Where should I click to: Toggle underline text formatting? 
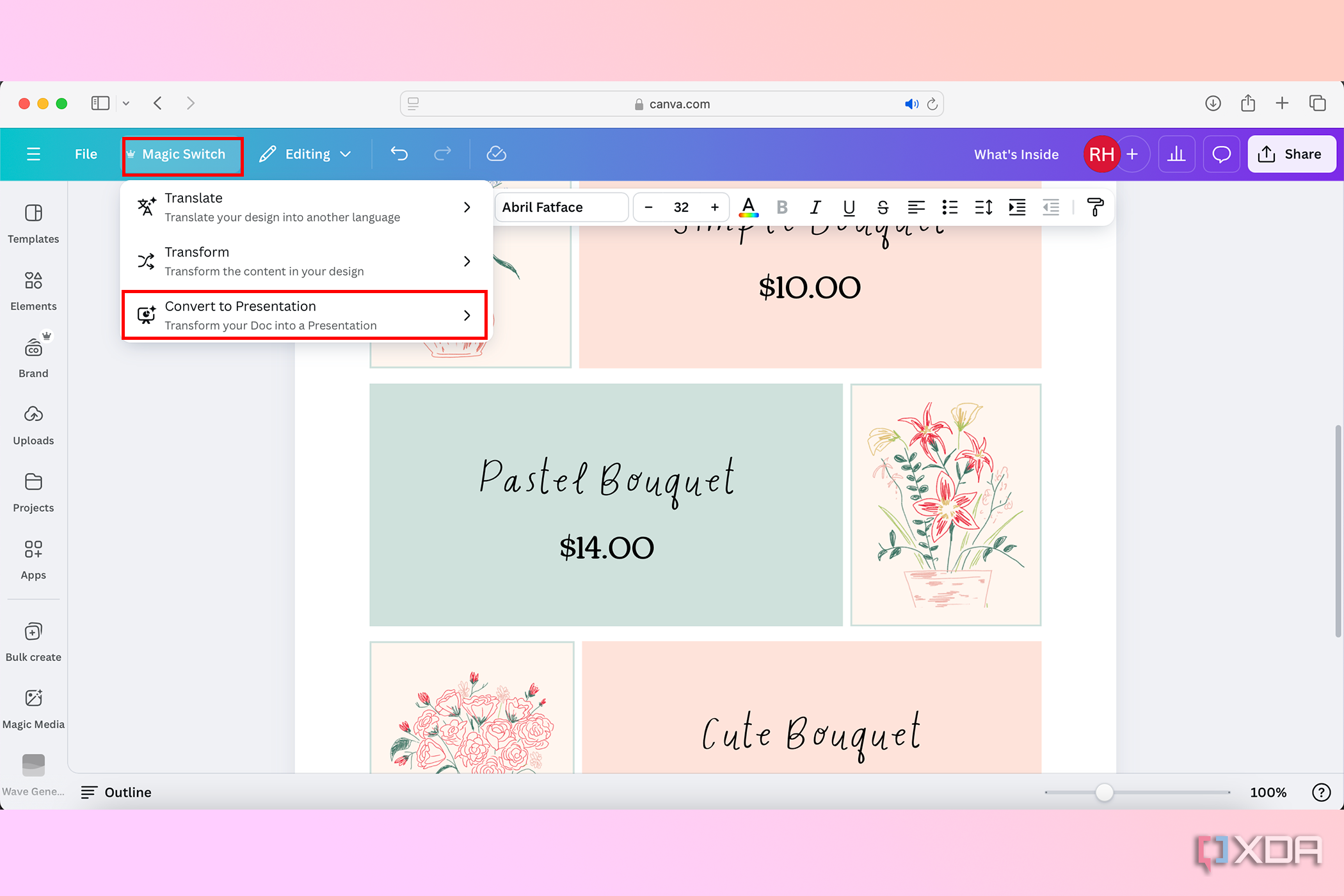click(849, 207)
